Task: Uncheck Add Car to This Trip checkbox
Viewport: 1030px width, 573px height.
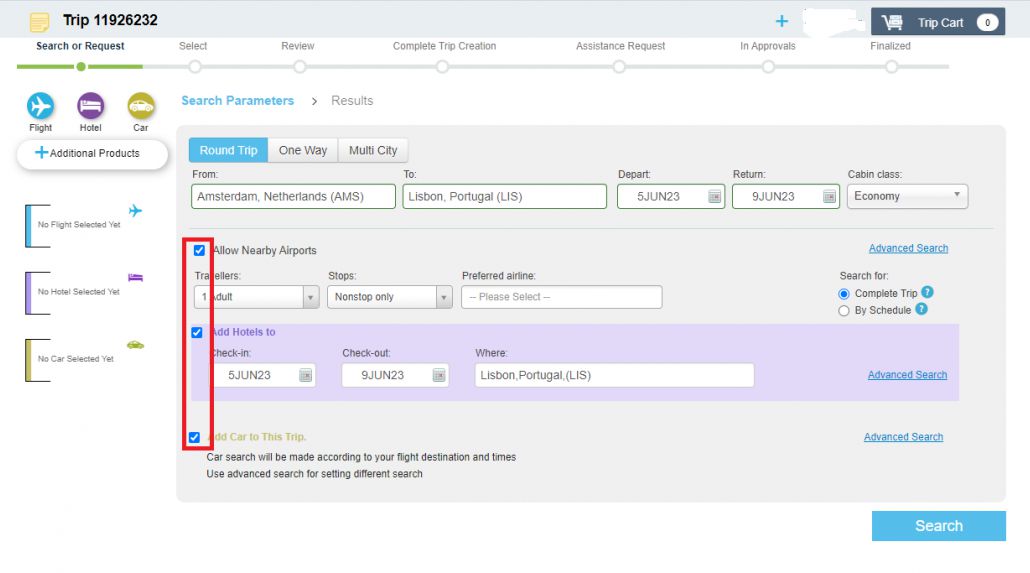Action: (x=194, y=437)
